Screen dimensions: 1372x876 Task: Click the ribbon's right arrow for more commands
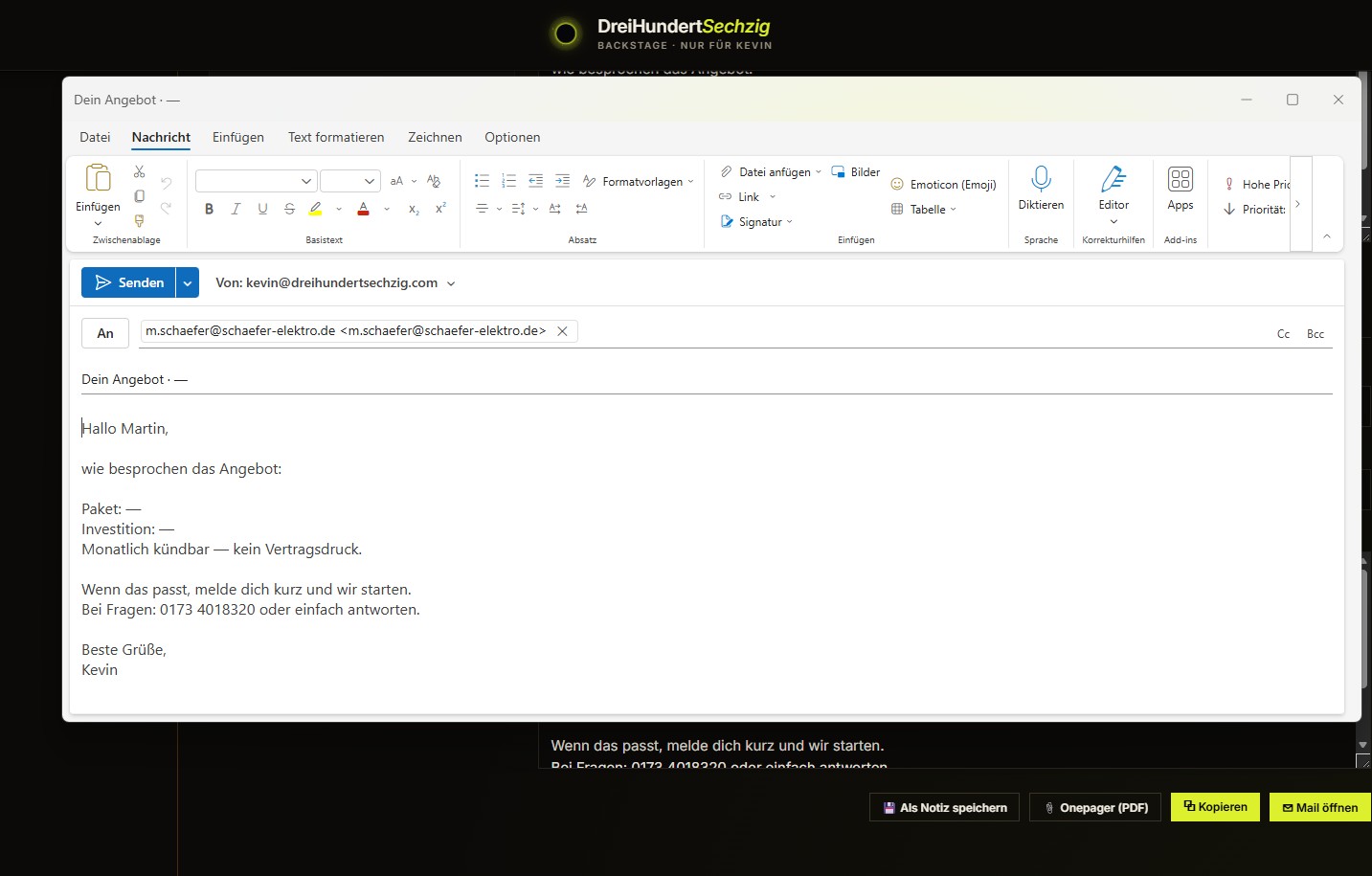tap(1300, 204)
